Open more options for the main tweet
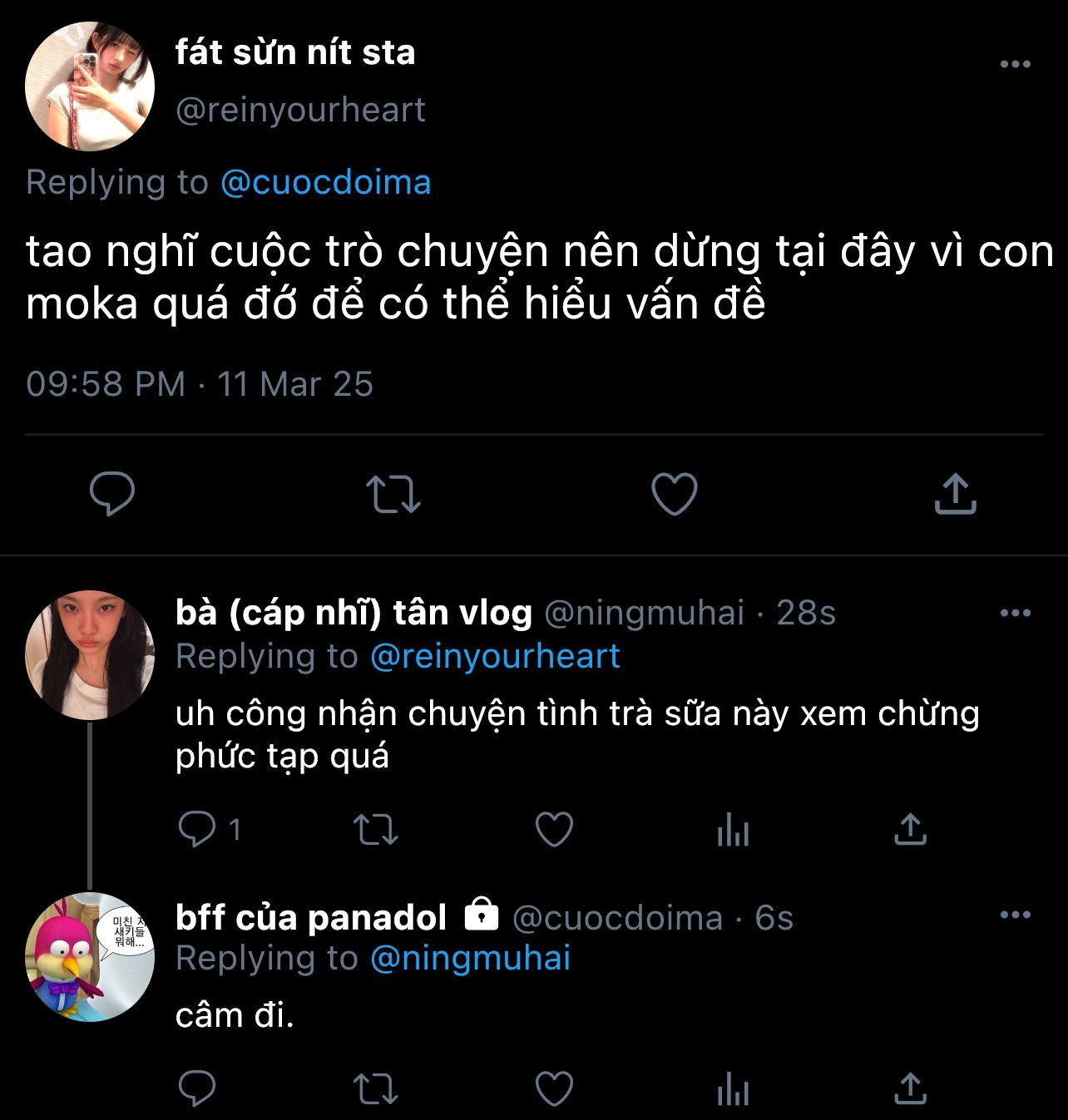Screen dimensions: 1068x1120 (1015, 65)
